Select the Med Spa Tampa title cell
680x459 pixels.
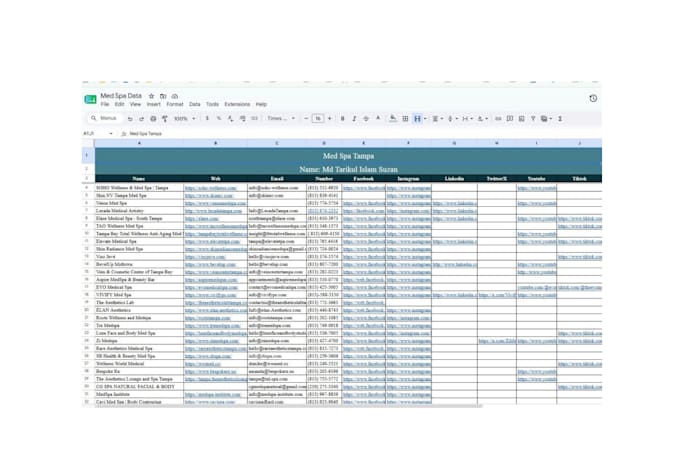click(x=348, y=155)
